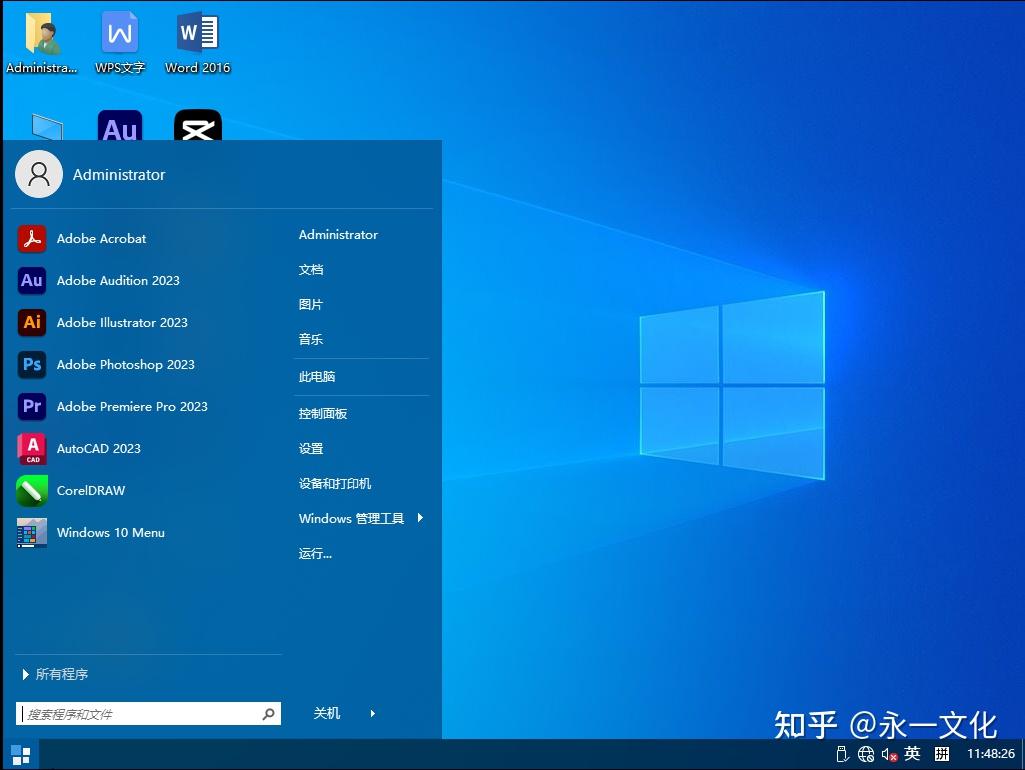Open 设置 from the Start menu
This screenshot has width=1025, height=770.
pos(311,448)
